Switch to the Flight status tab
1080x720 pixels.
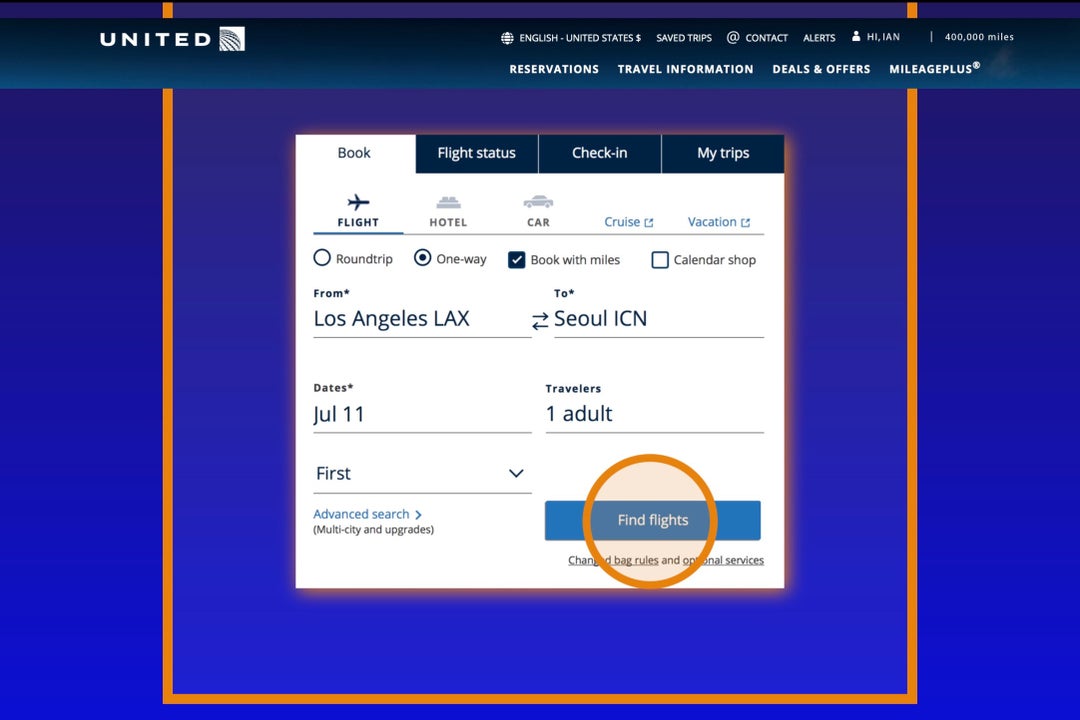pos(476,153)
